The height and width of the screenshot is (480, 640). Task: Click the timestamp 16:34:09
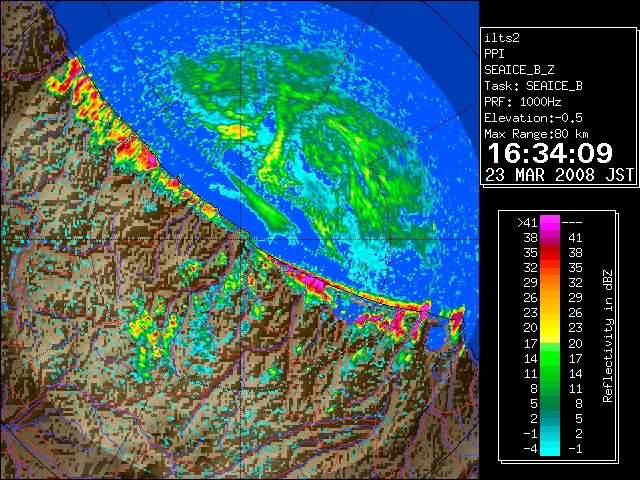(550, 153)
